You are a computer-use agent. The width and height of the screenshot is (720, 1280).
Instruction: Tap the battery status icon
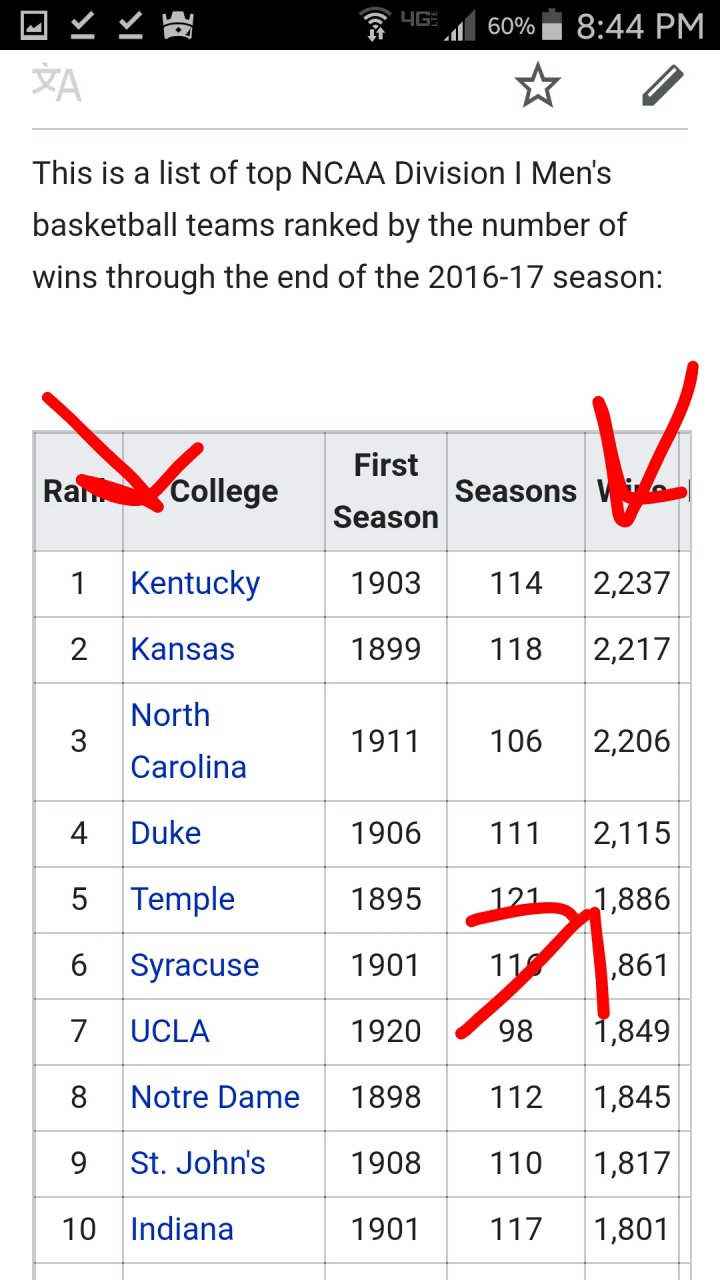pos(552,25)
